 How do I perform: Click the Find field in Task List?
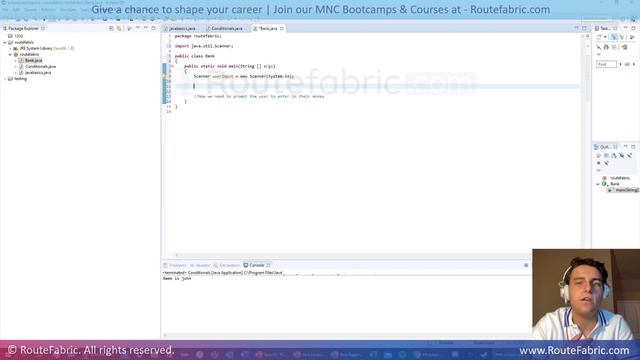pos(606,64)
